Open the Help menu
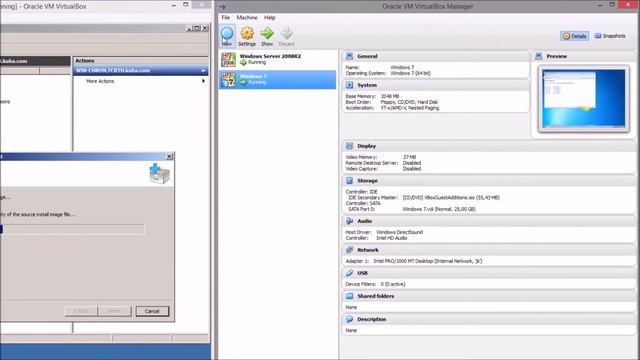640x360 pixels. (269, 18)
